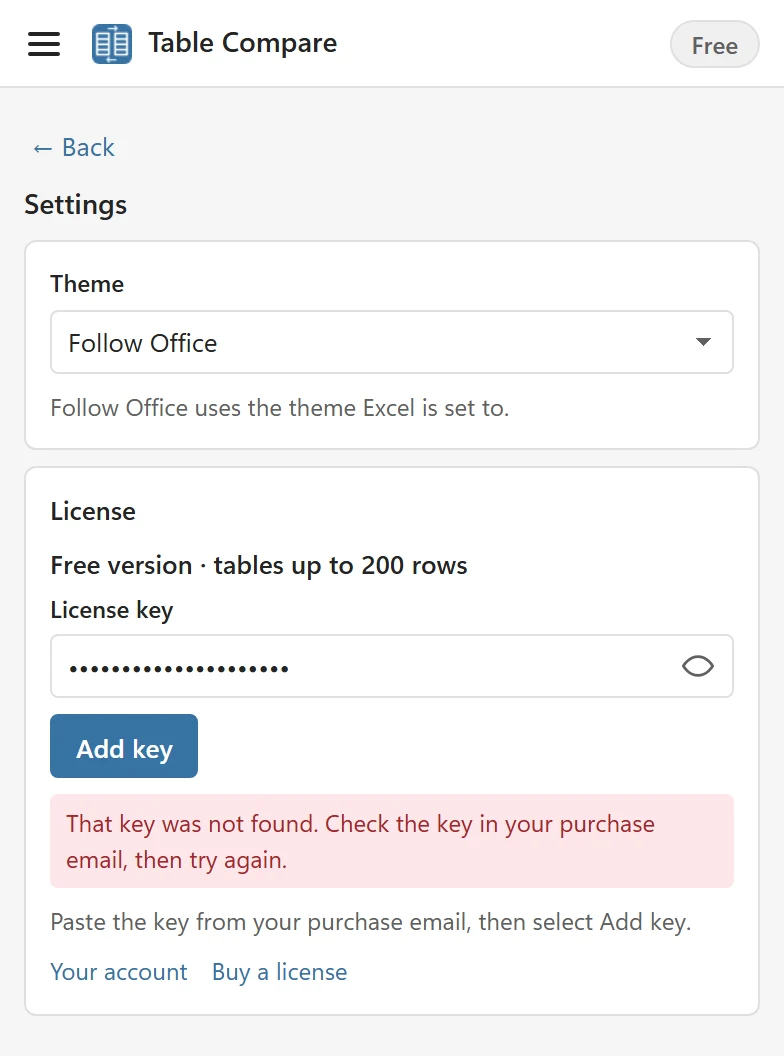Open the Buy a license link
Viewport: 784px width, 1056px height.
[x=280, y=972]
